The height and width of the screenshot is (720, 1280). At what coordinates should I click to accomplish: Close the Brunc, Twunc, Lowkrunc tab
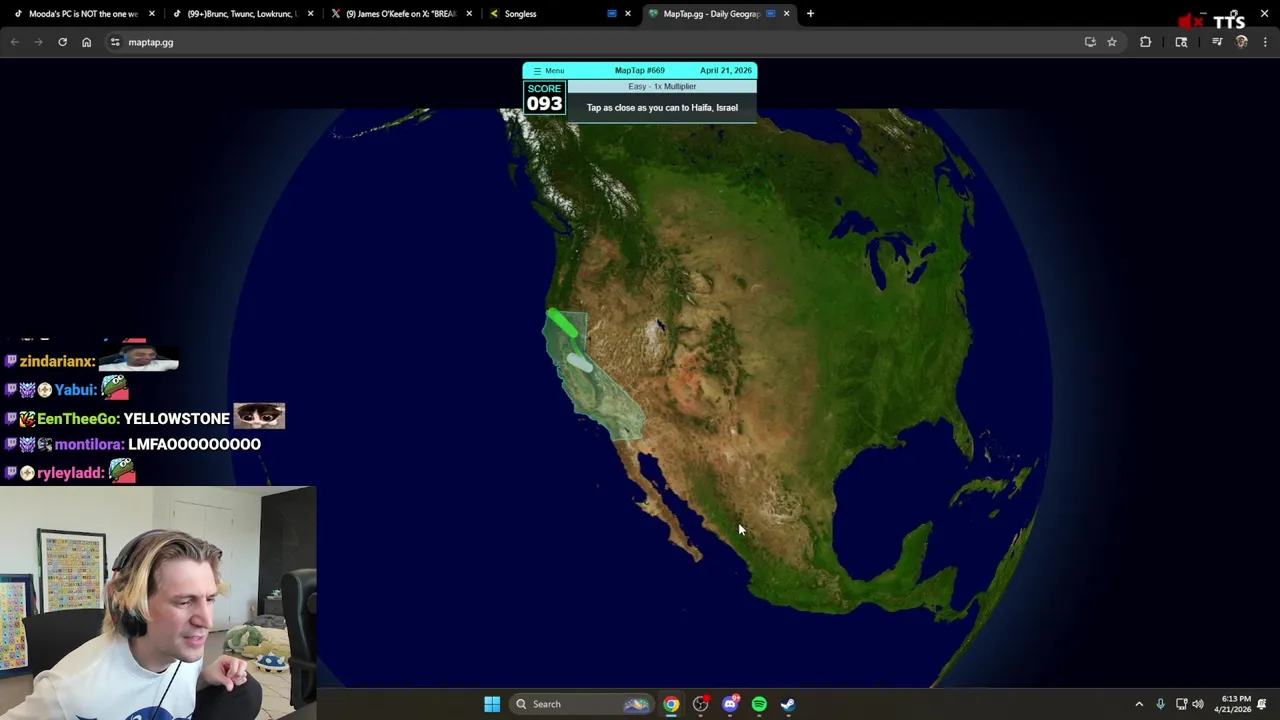tap(310, 14)
